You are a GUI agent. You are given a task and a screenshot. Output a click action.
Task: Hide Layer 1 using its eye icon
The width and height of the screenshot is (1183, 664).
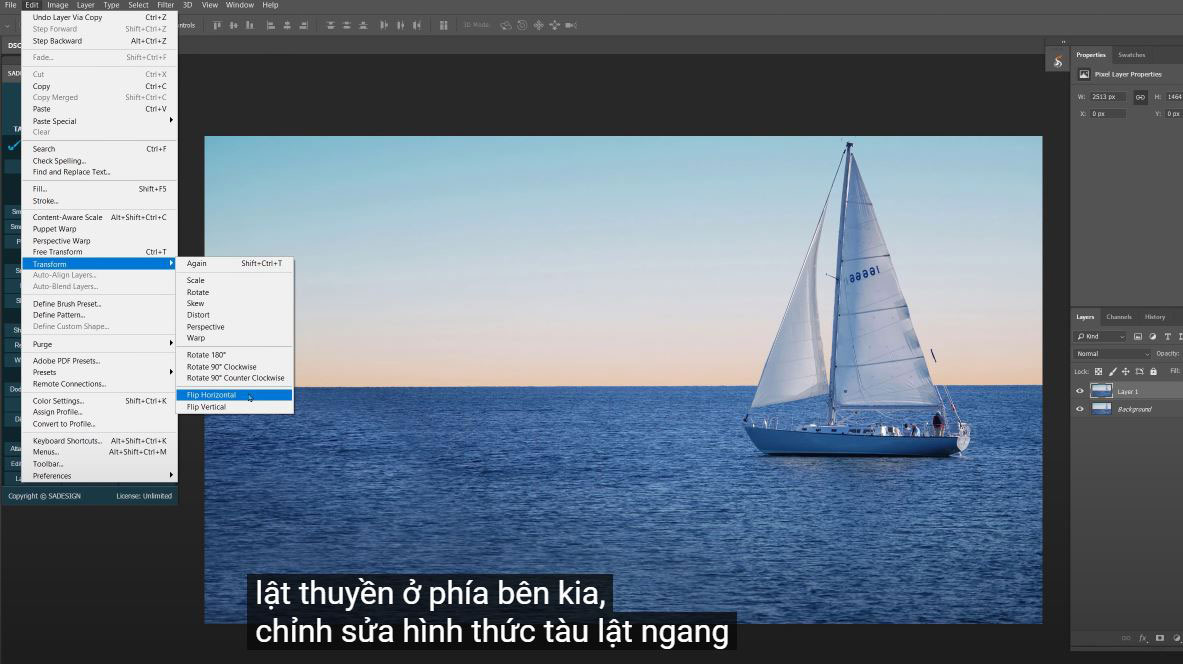point(1079,391)
